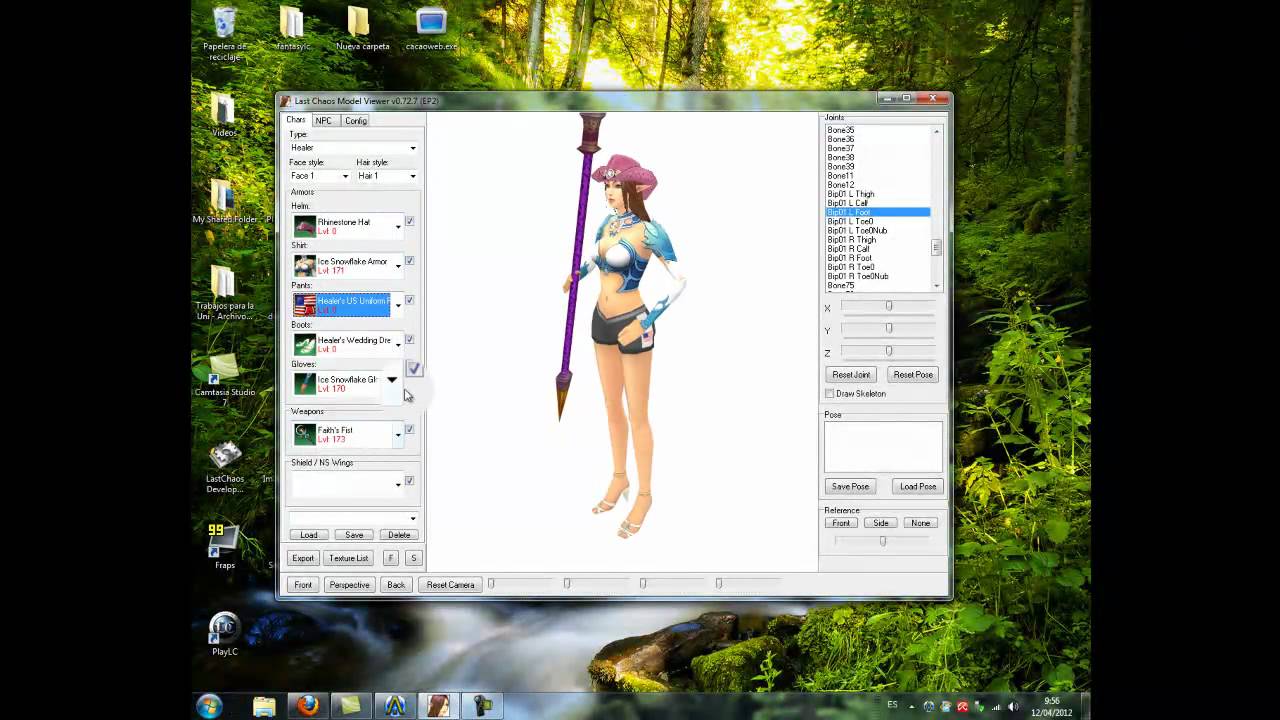Select the LastChaos Develop desktop shortcut

click(x=225, y=467)
